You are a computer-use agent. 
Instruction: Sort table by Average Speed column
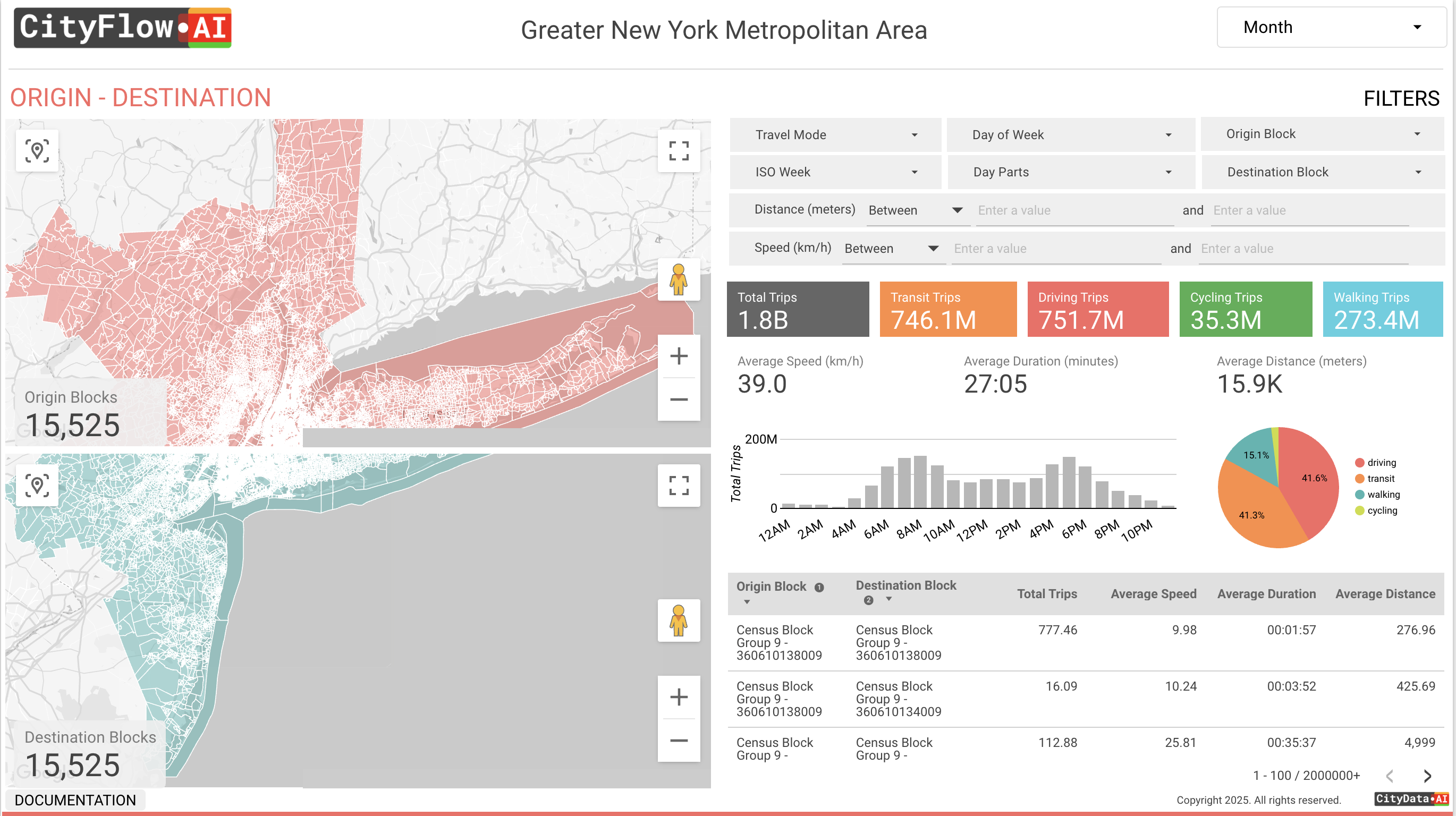[x=1153, y=594]
